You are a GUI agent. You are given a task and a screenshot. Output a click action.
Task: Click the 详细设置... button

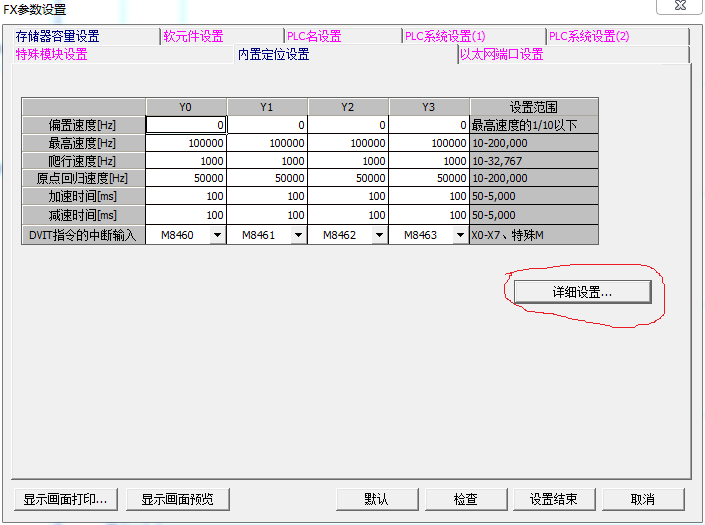click(582, 291)
